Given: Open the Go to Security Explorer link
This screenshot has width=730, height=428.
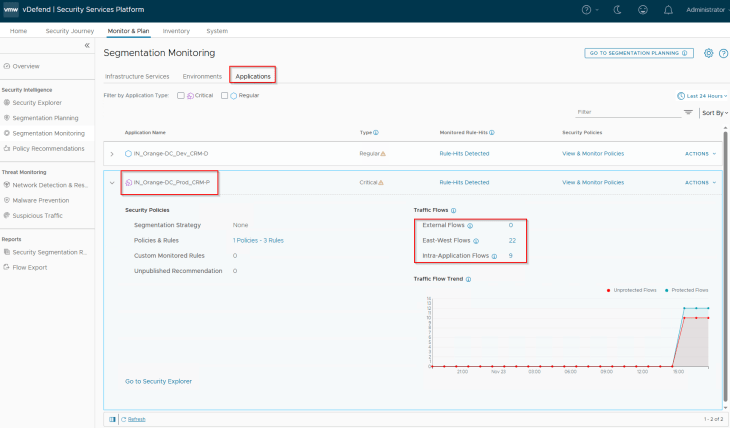Looking at the screenshot, I should tap(158, 381).
